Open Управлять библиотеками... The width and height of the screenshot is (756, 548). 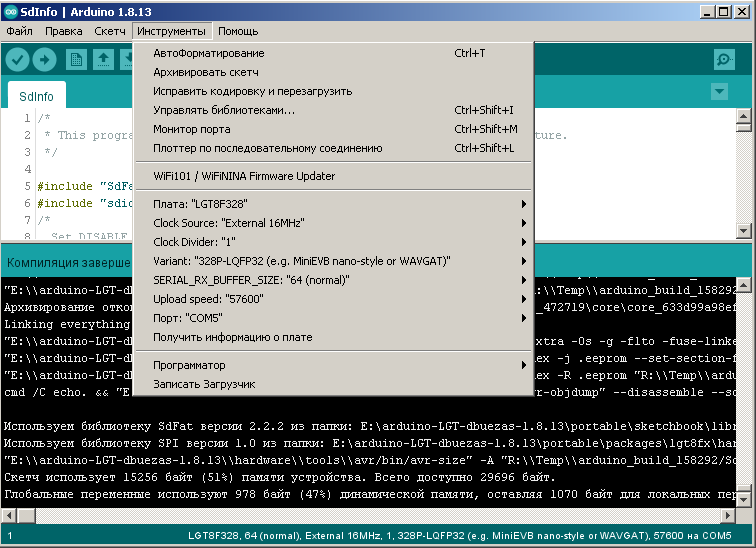click(x=333, y=110)
